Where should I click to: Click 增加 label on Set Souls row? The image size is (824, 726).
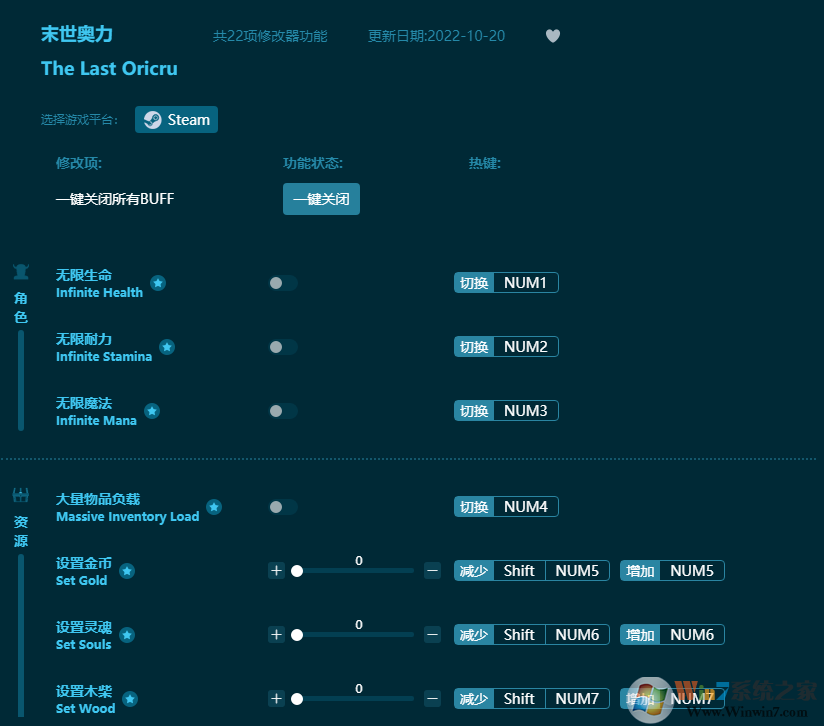click(x=640, y=635)
